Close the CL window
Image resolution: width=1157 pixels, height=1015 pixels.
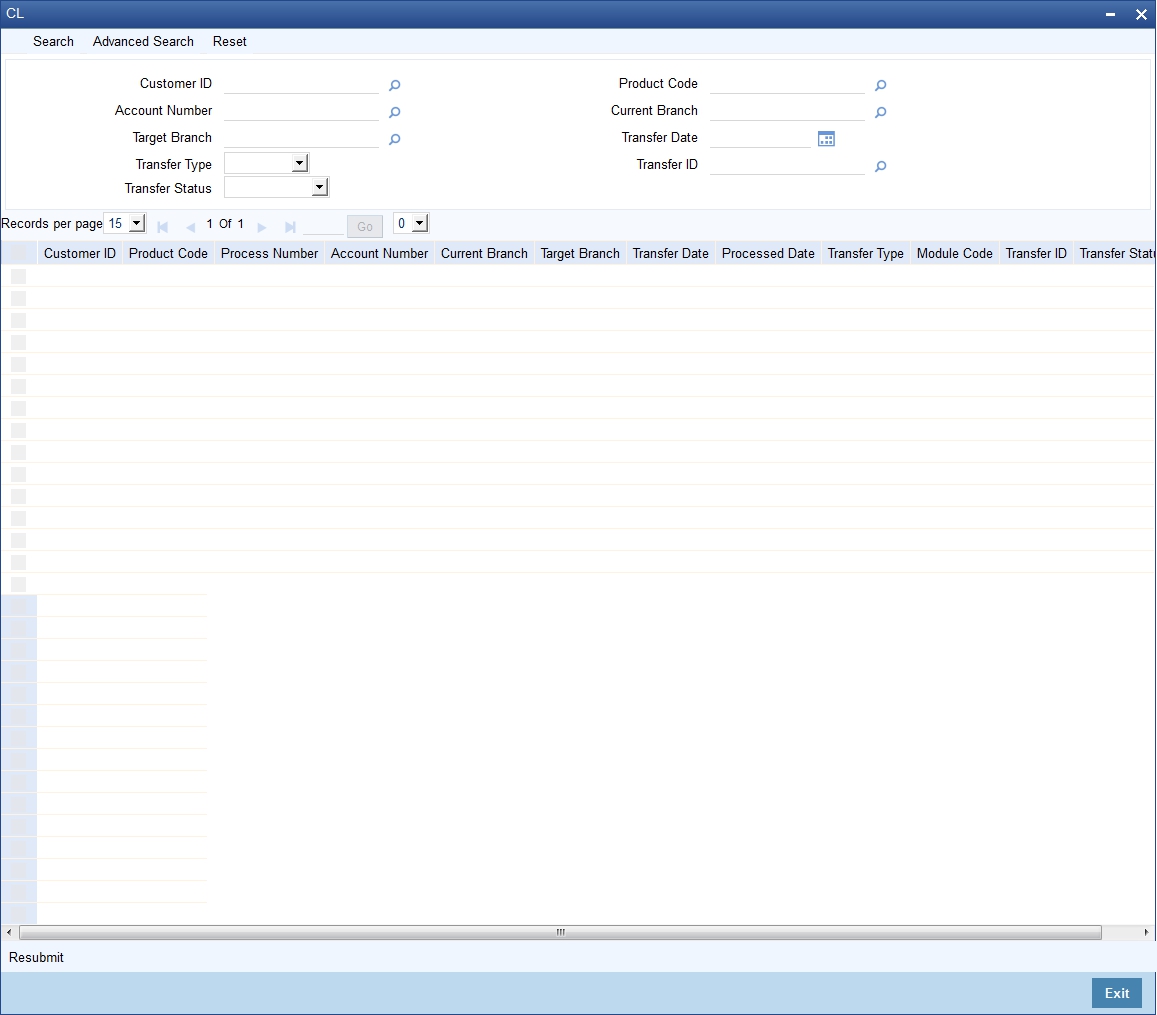tap(1141, 15)
